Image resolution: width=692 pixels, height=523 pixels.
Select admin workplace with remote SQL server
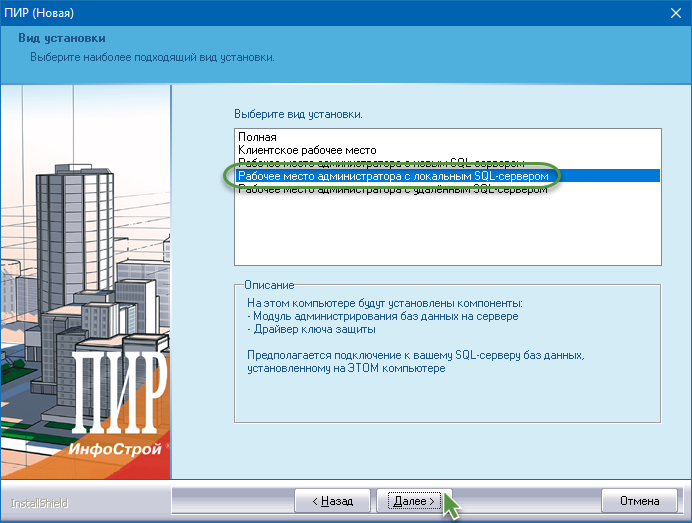tap(448, 189)
